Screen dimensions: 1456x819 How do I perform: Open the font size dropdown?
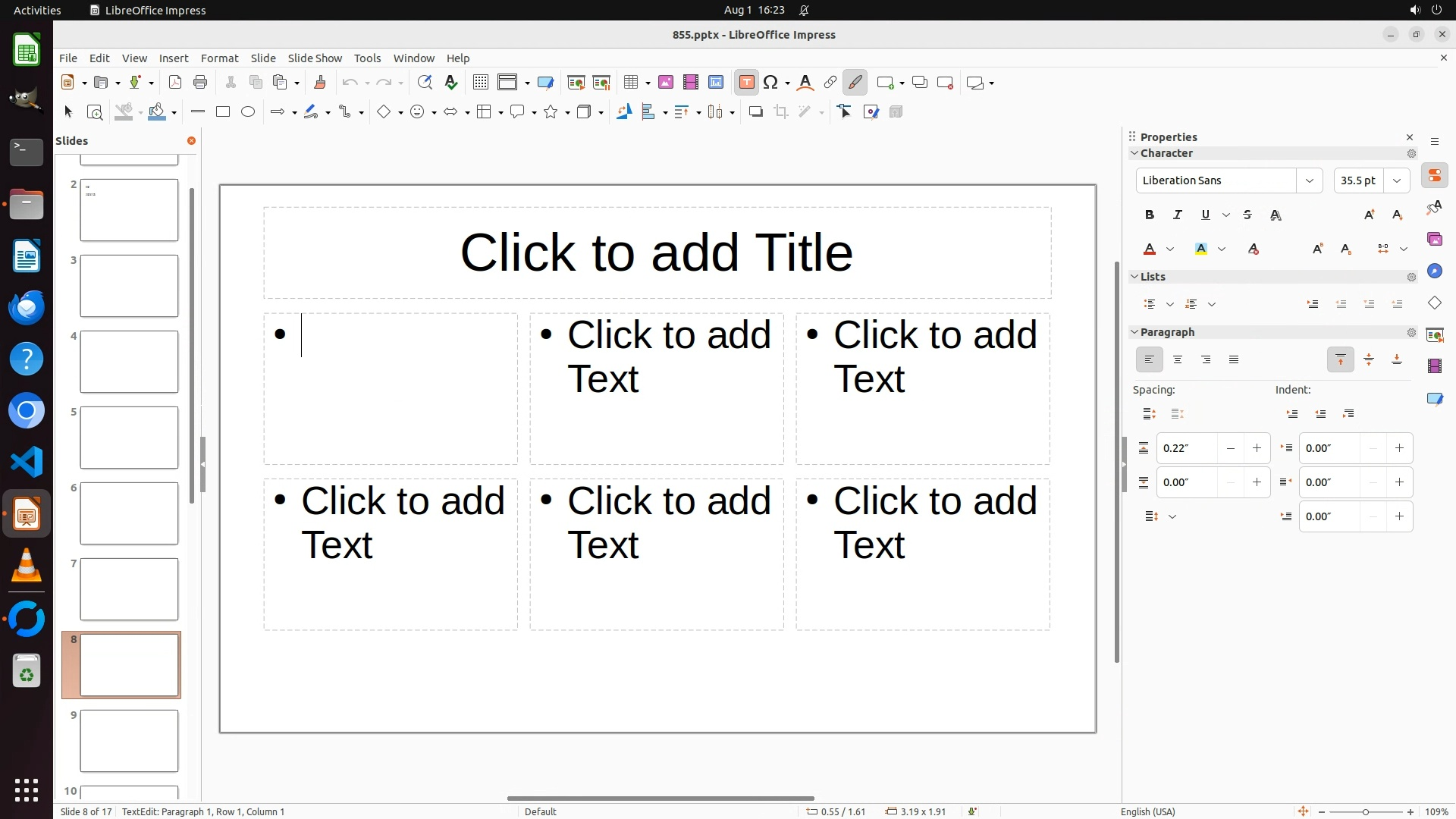(1397, 180)
